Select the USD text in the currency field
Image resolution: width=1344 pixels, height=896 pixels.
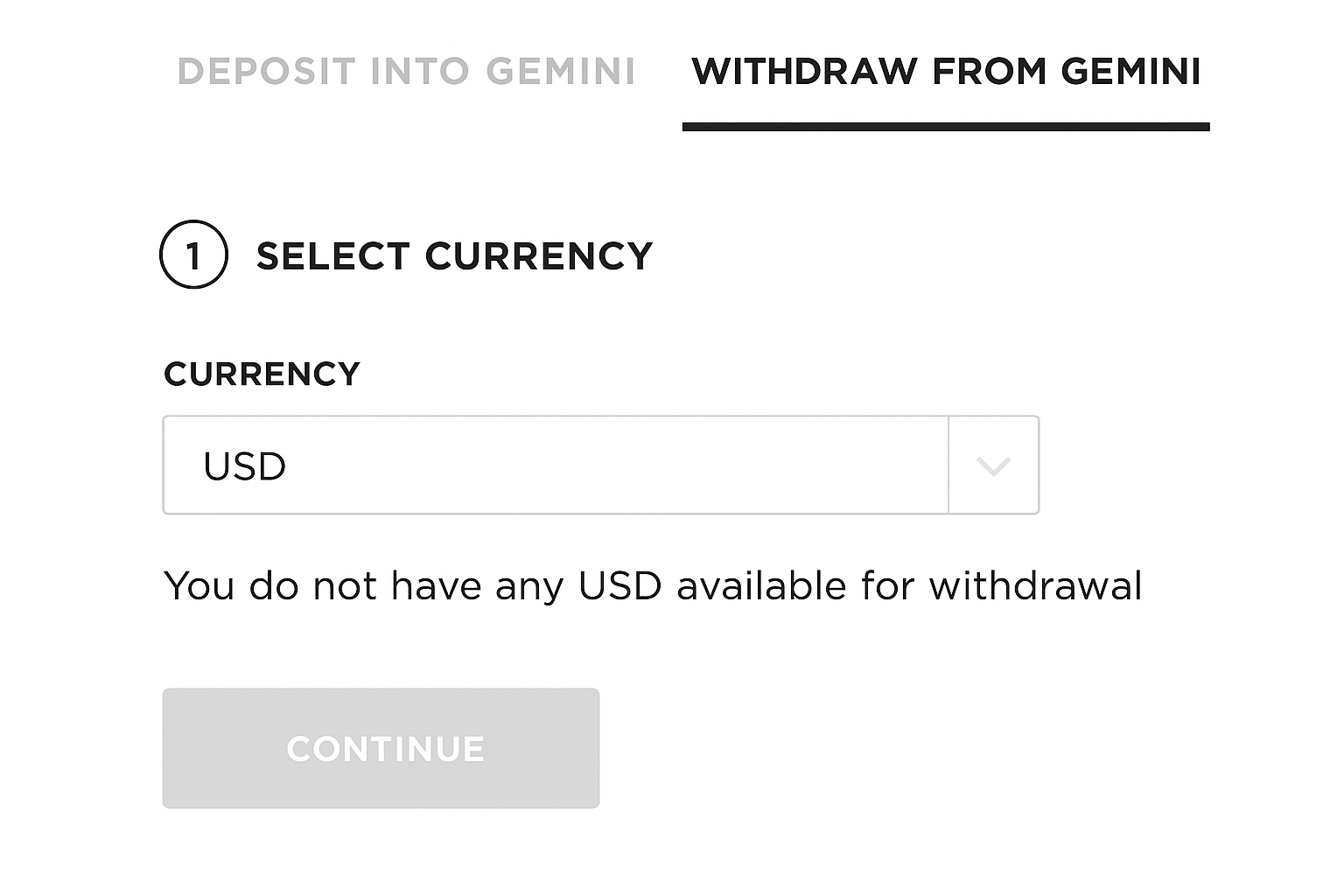(x=244, y=465)
